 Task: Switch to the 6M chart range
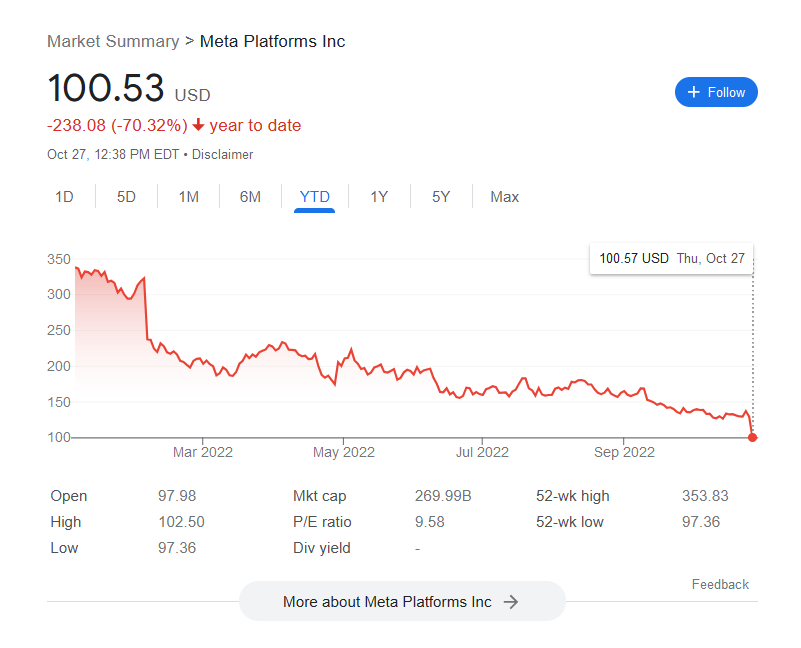click(250, 197)
